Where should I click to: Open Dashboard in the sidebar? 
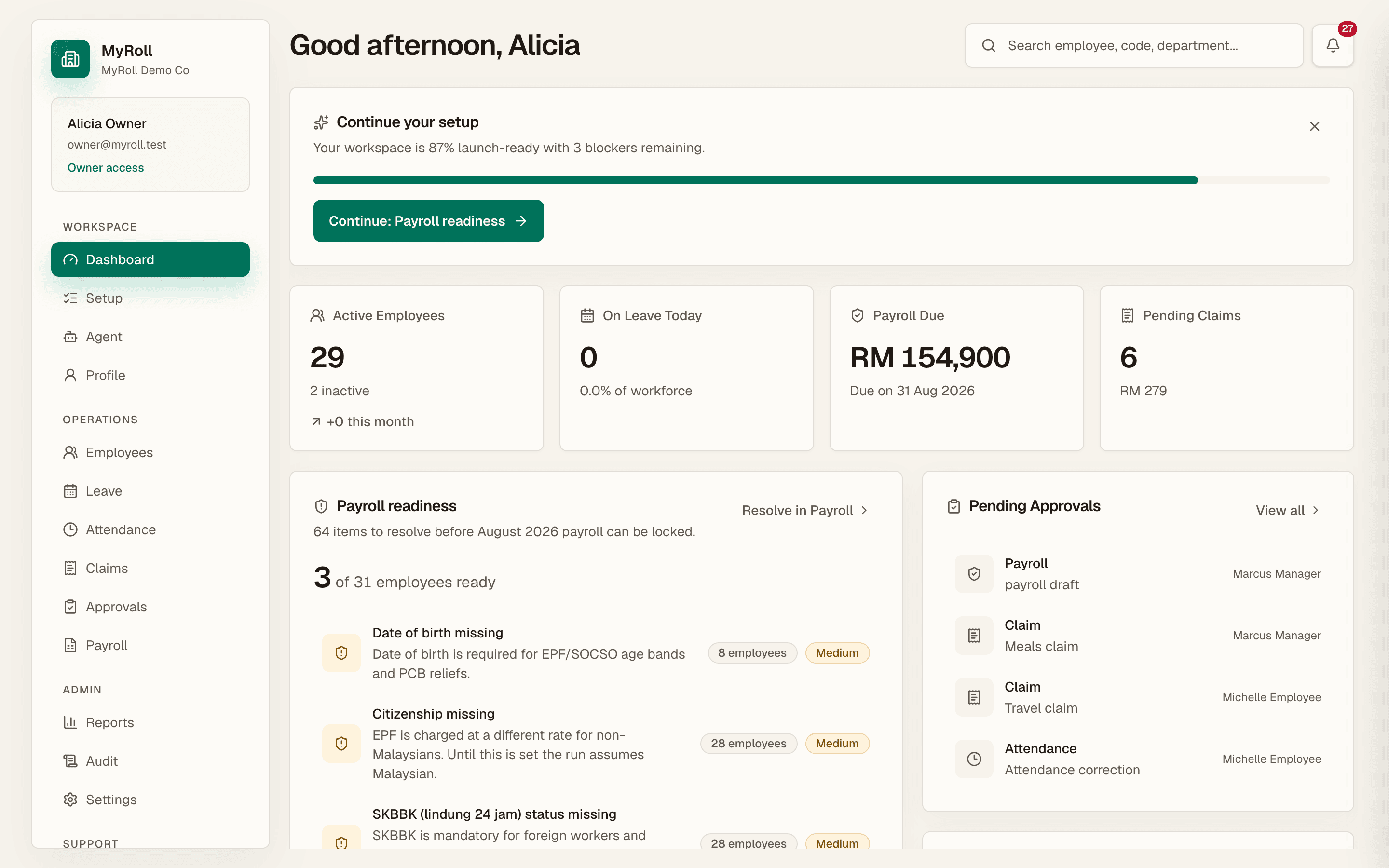pos(150,259)
